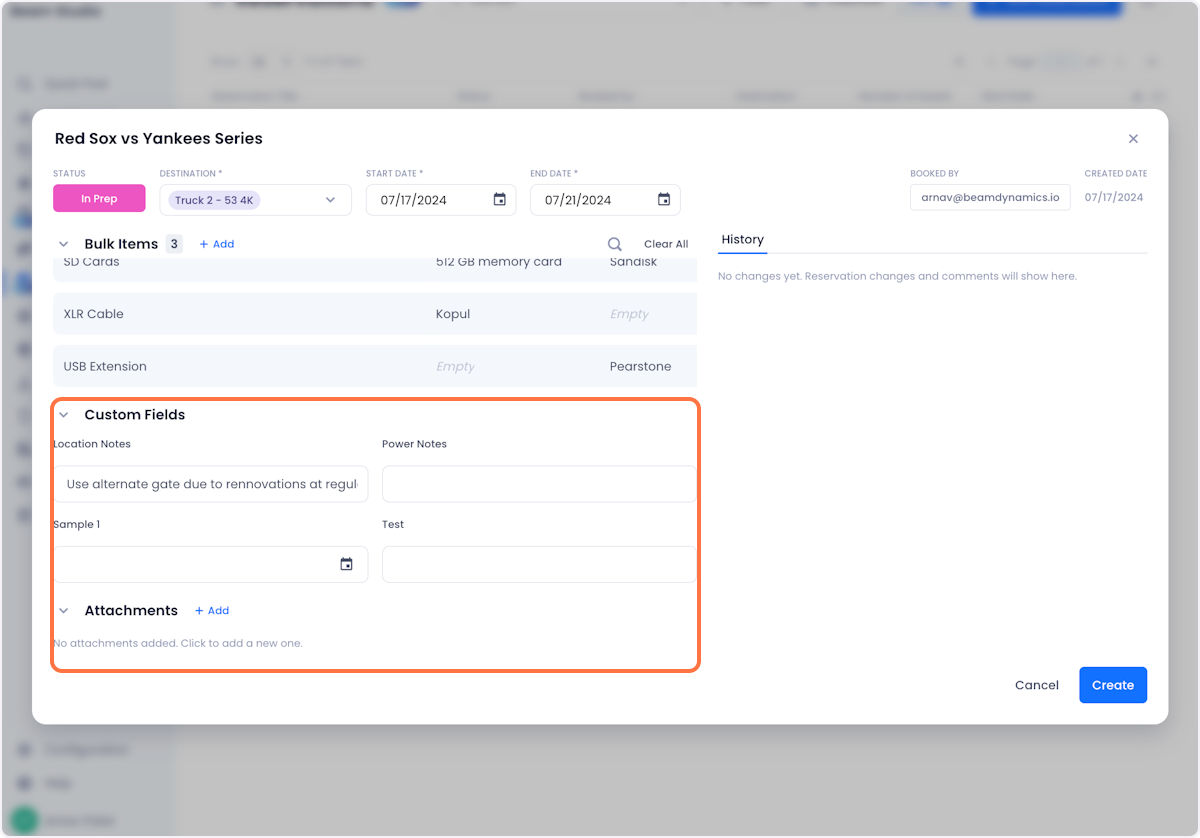Add a new attachment
The width and height of the screenshot is (1200, 838).
click(x=212, y=611)
